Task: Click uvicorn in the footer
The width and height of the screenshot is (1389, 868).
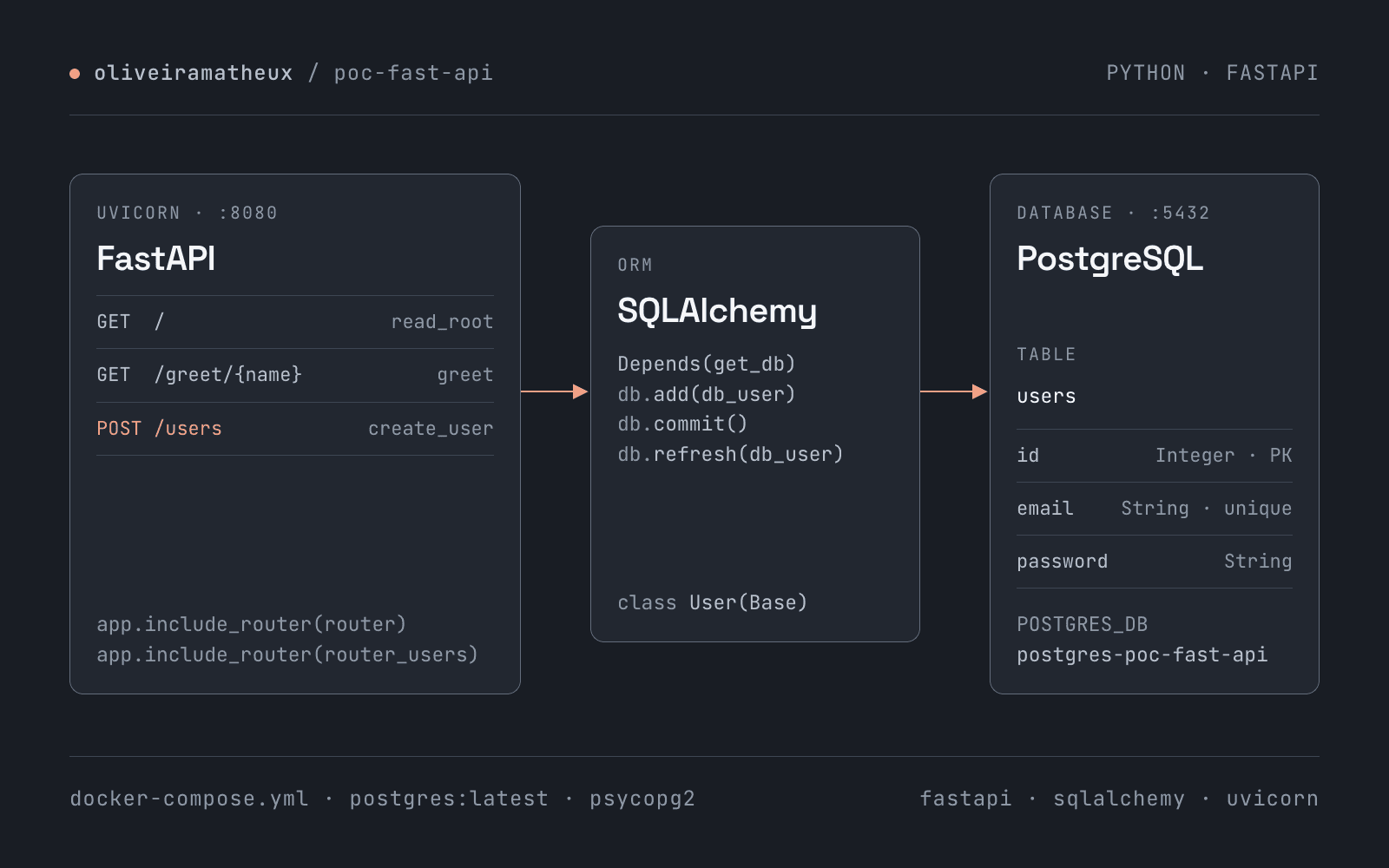Action: [x=1272, y=799]
